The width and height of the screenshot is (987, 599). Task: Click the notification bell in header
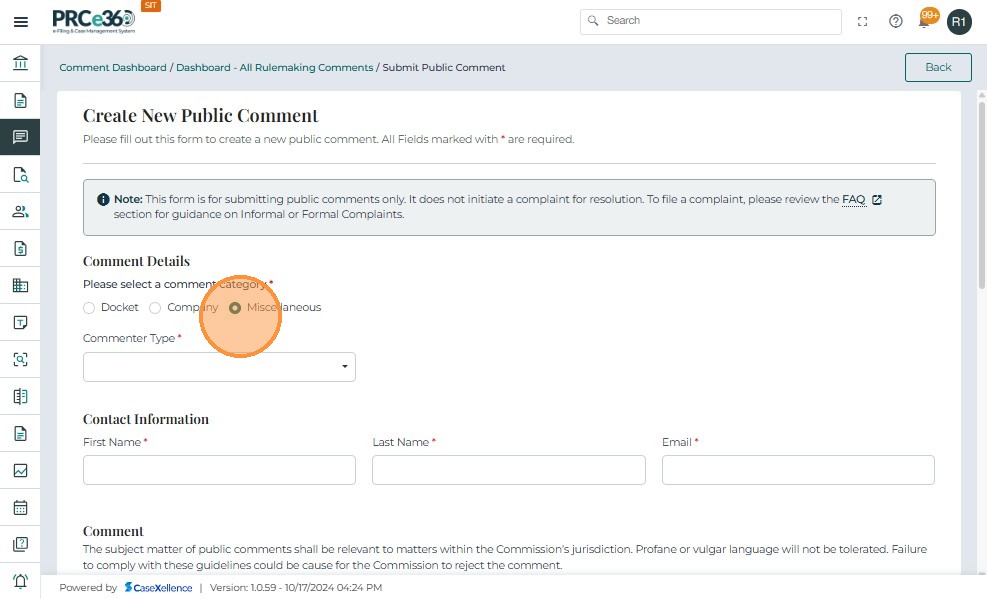click(925, 21)
